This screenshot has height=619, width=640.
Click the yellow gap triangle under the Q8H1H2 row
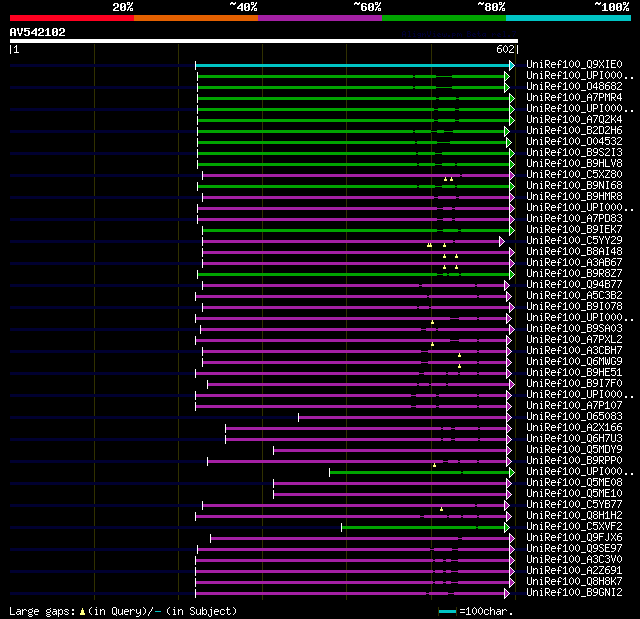pos(441,509)
